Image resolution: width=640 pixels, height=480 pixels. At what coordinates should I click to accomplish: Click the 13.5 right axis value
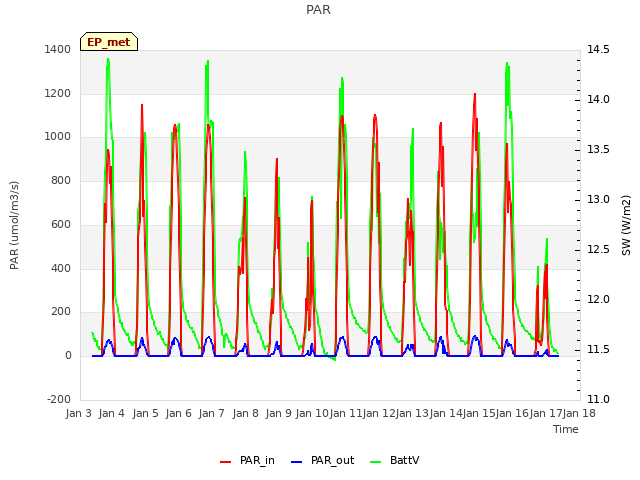[x=598, y=149]
